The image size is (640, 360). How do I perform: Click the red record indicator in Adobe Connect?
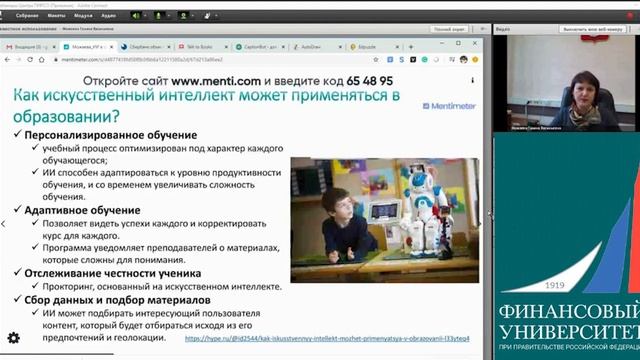click(631, 16)
